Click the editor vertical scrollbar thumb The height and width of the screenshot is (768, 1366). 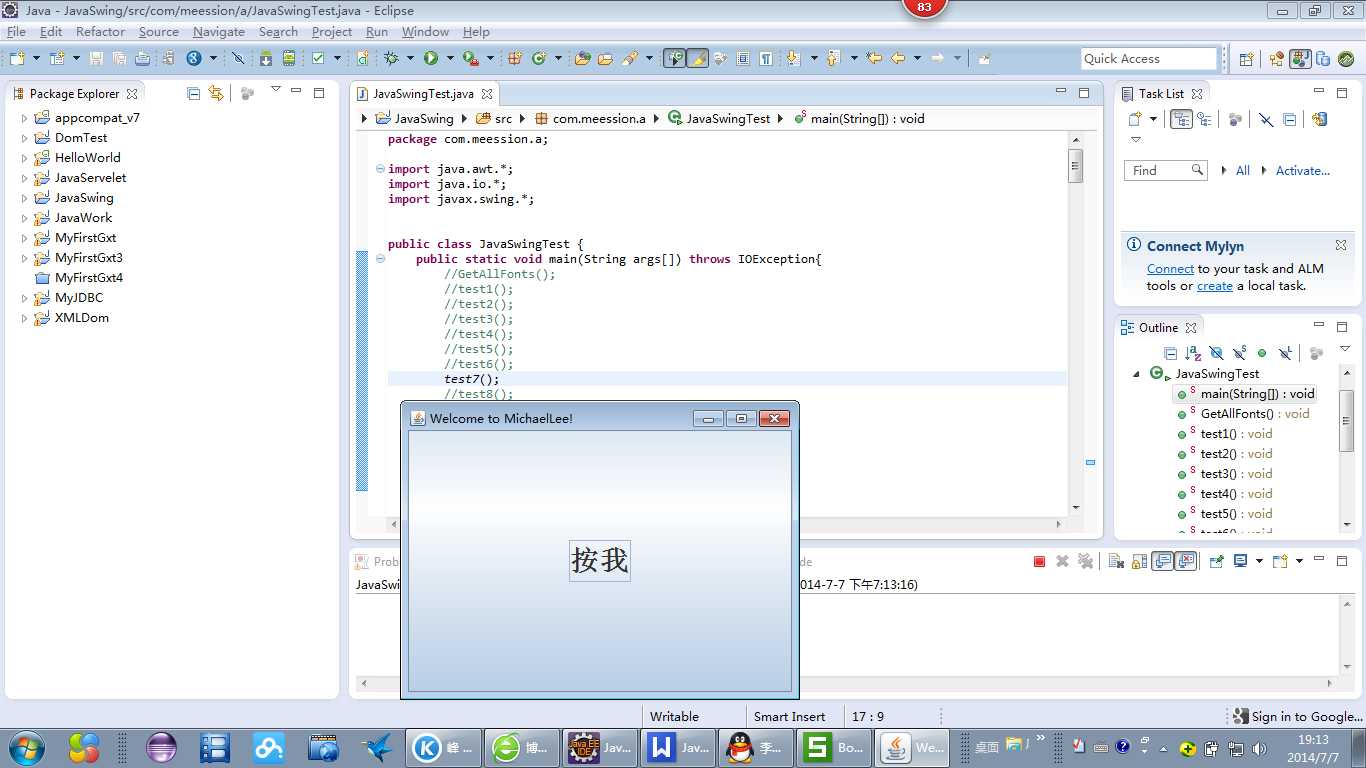click(1076, 165)
